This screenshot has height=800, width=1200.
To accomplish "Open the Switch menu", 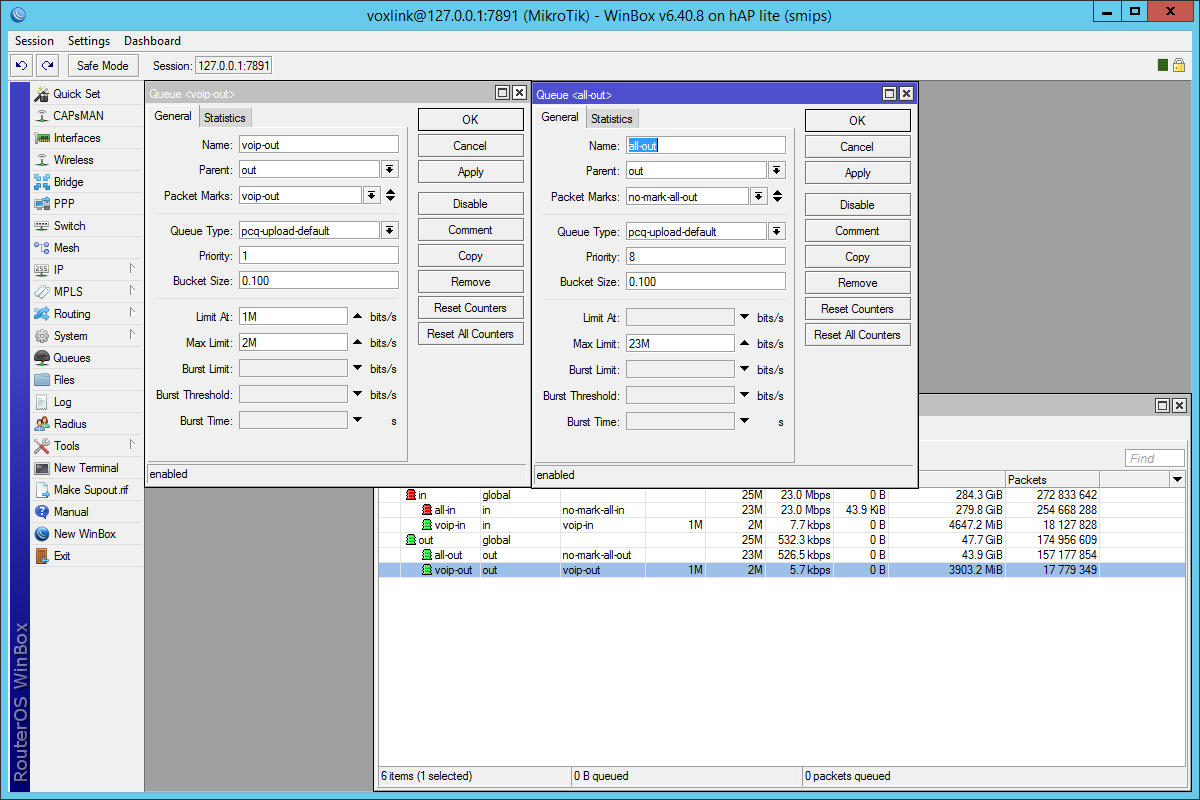I will [69, 226].
